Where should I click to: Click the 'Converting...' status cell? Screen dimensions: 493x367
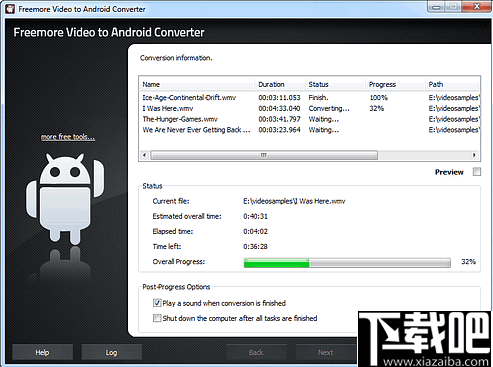point(329,108)
